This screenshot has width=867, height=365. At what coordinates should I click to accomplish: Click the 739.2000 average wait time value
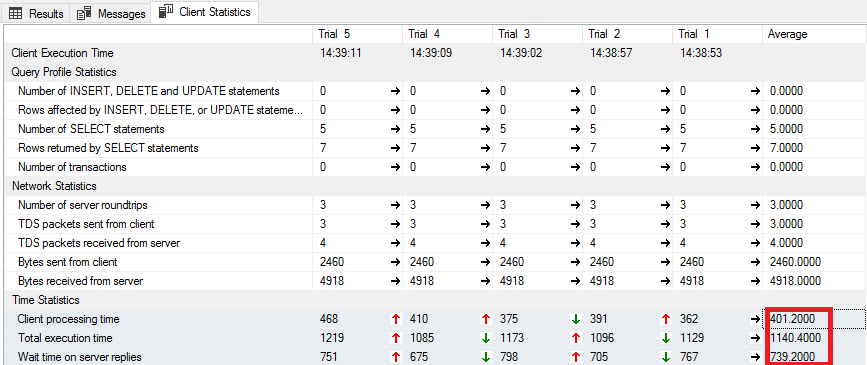pos(792,357)
